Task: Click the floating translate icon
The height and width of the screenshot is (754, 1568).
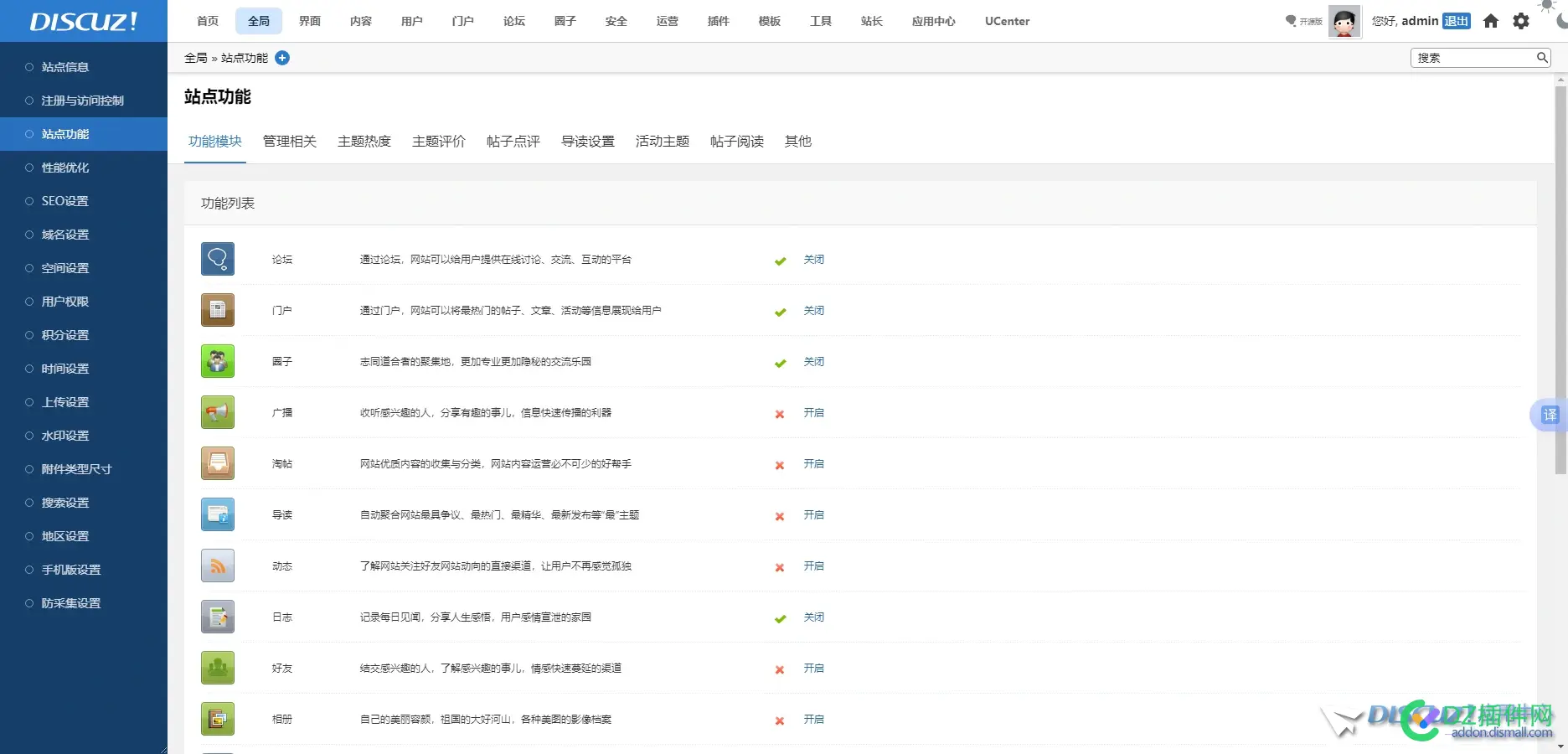Action: tap(1550, 415)
